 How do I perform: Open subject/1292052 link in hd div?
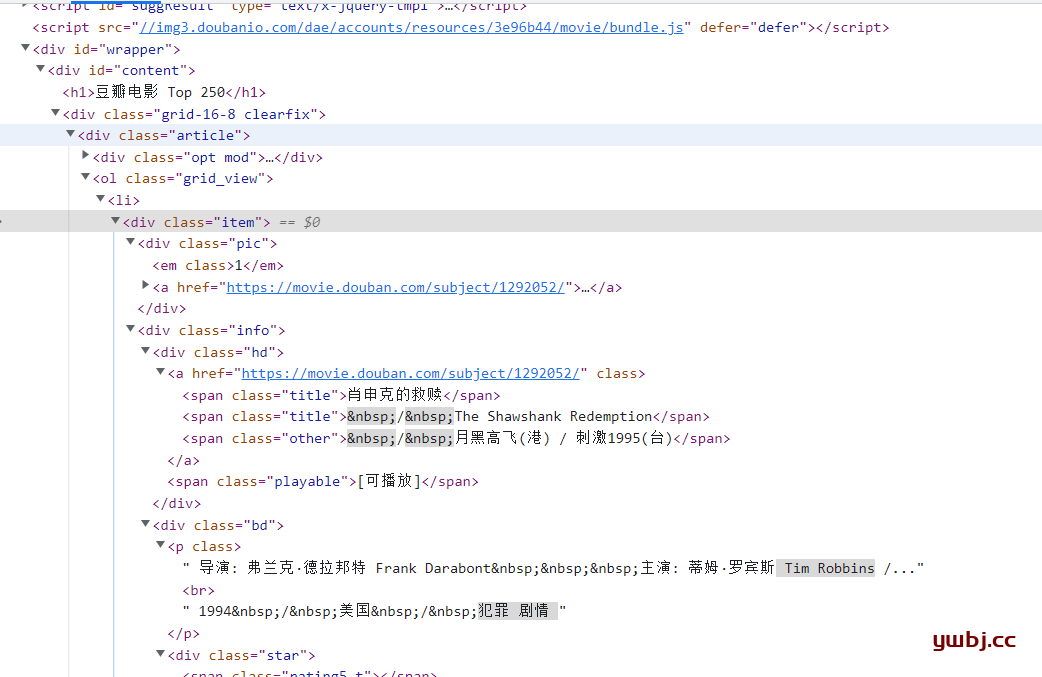click(410, 373)
